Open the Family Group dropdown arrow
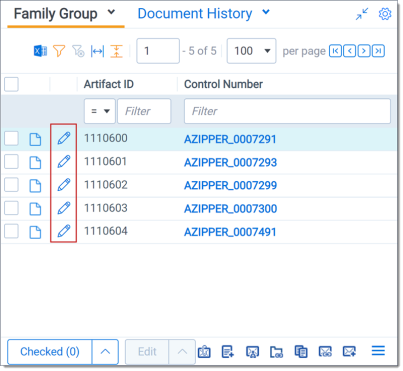This screenshot has width=403, height=371. (111, 13)
